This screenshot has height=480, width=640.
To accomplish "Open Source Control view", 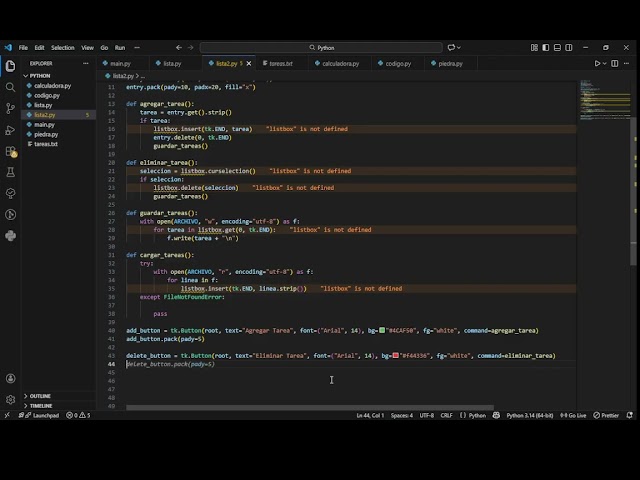I will click(10, 108).
